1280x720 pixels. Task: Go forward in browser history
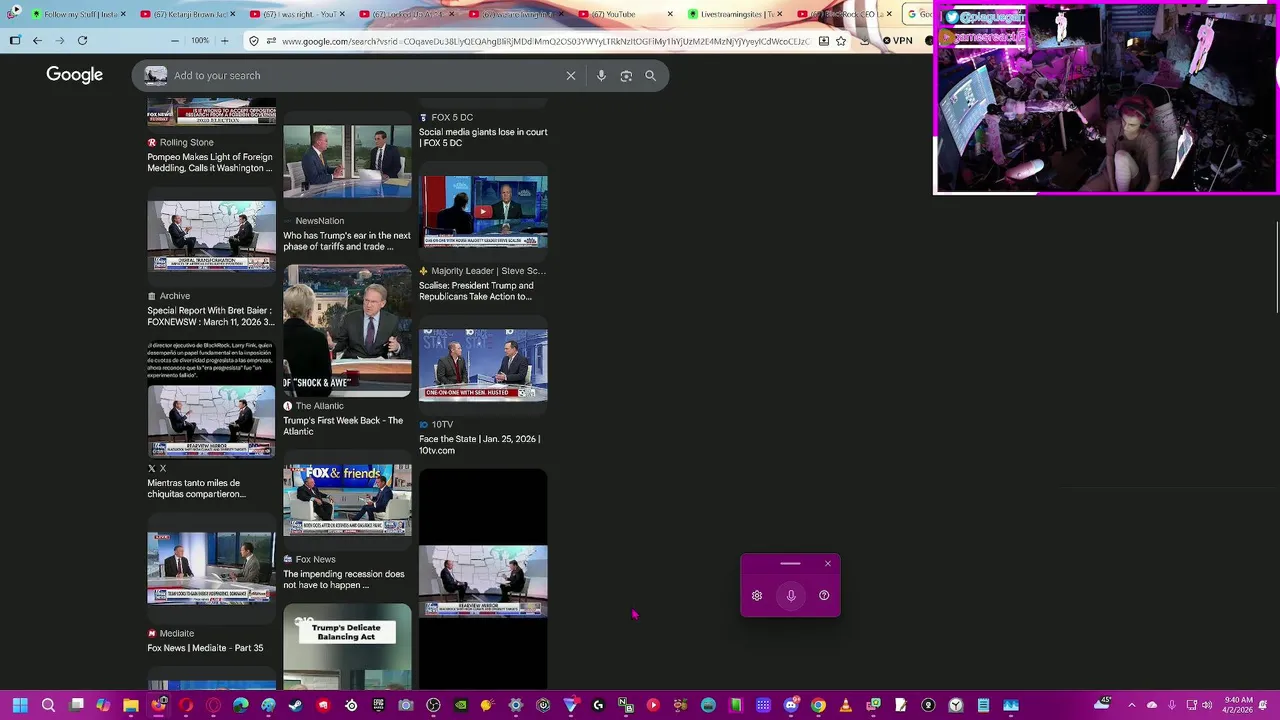pyautogui.click(x=59, y=41)
